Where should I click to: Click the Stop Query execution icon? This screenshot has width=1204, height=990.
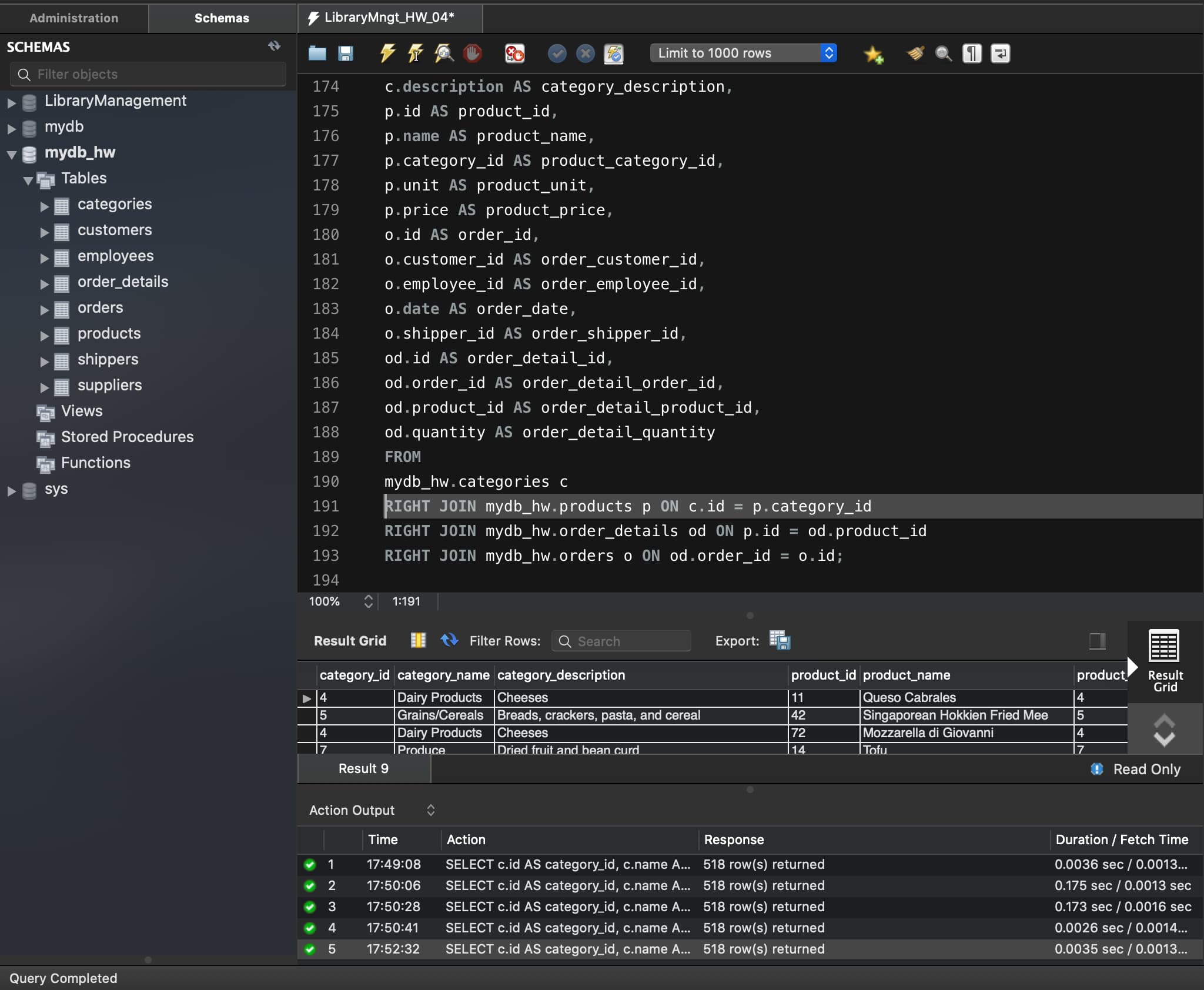[x=471, y=54]
